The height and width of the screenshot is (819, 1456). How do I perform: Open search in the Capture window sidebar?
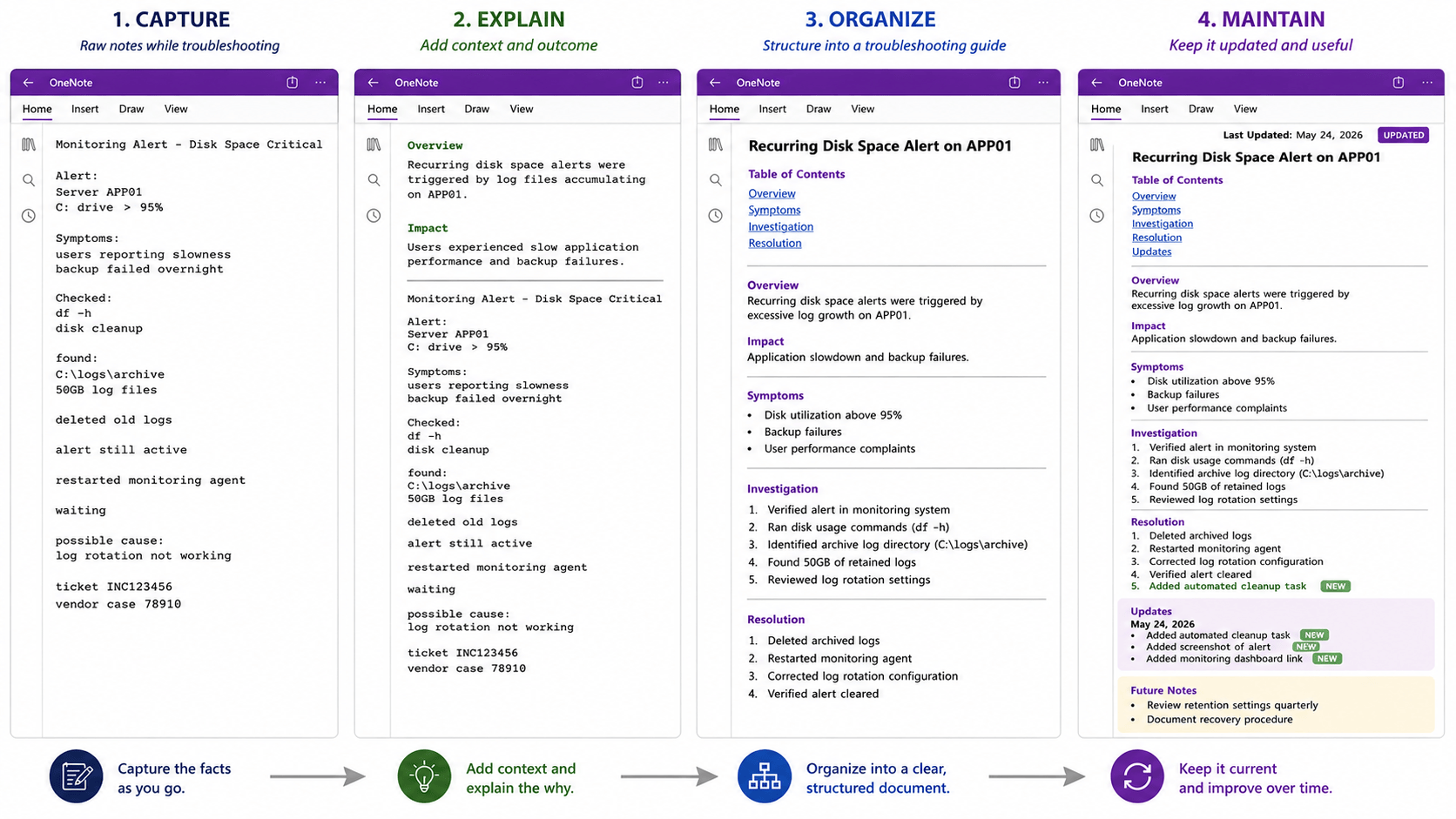click(x=29, y=180)
